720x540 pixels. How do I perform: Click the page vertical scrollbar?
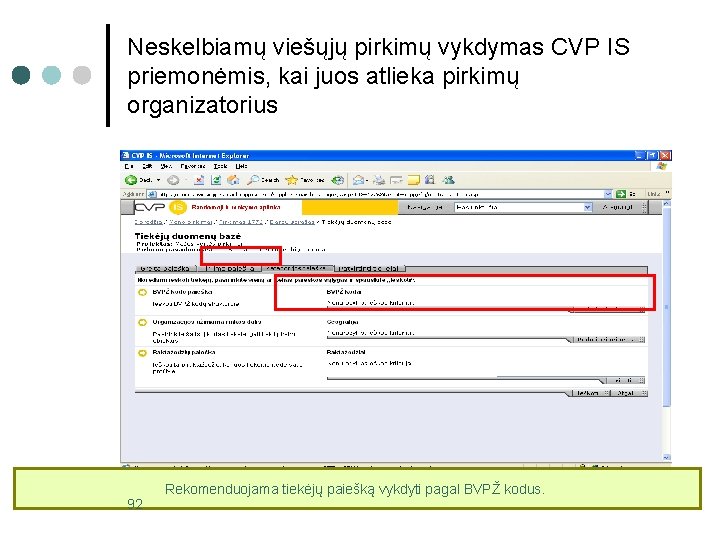(667, 331)
